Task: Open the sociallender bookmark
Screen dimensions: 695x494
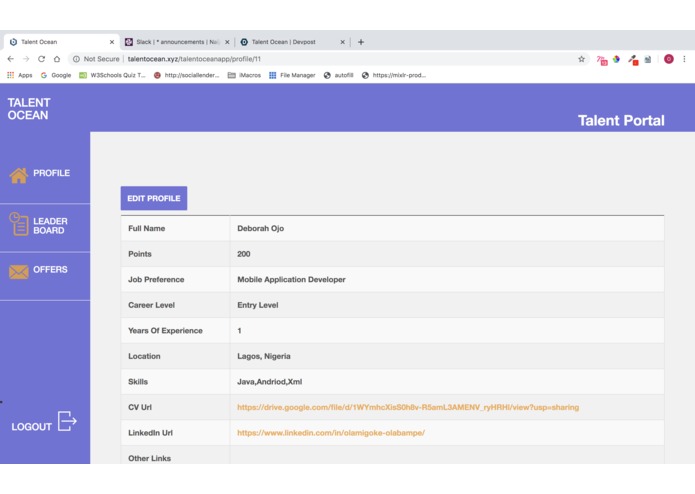Action: pos(187,75)
